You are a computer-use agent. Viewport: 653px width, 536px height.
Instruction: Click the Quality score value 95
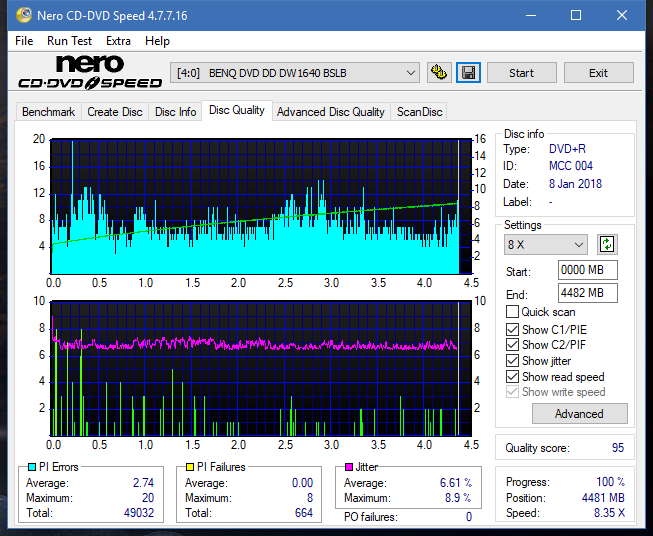[x=618, y=448]
